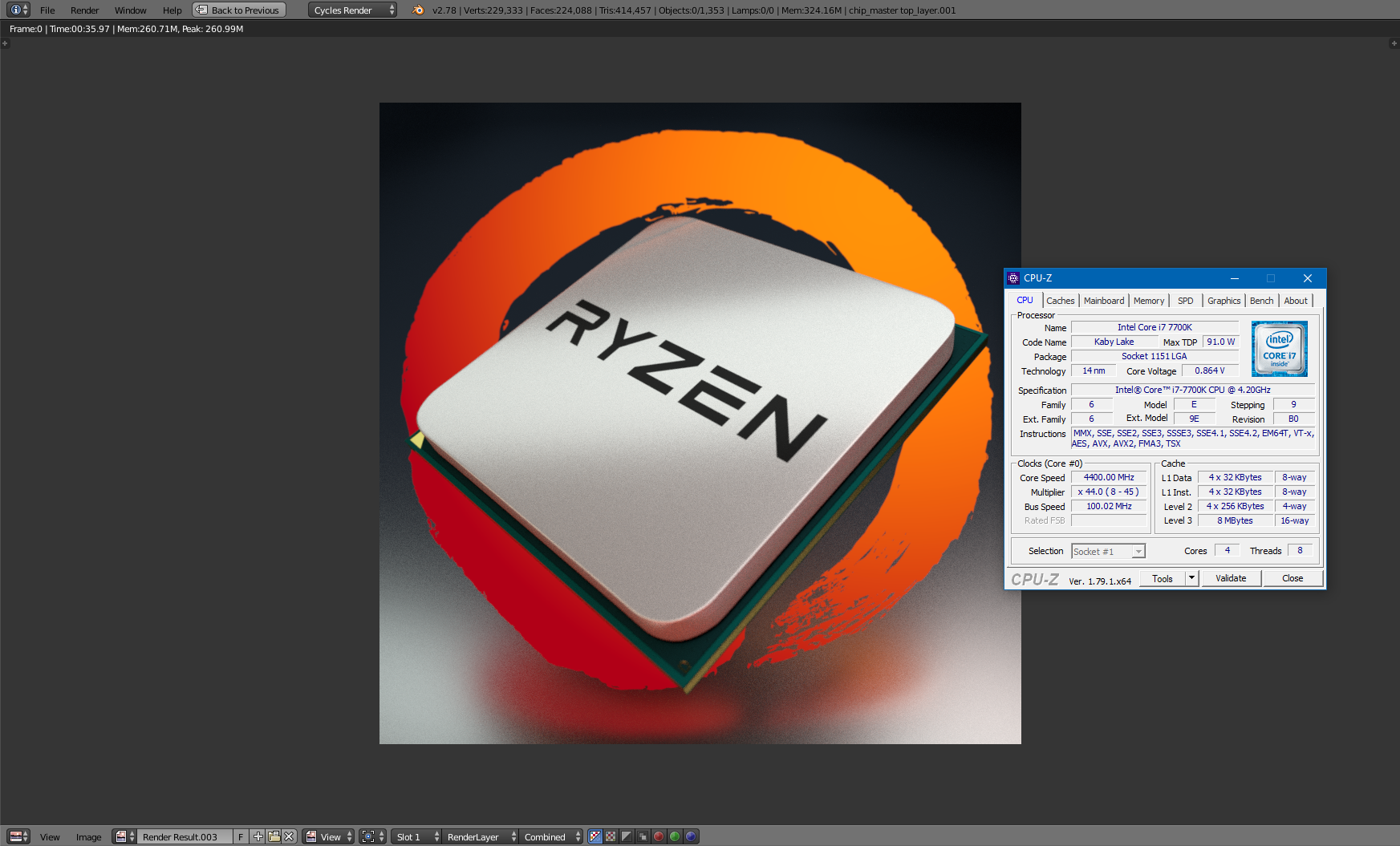Open the Window menu
Screen dimensions: 1400x846
pos(130,10)
